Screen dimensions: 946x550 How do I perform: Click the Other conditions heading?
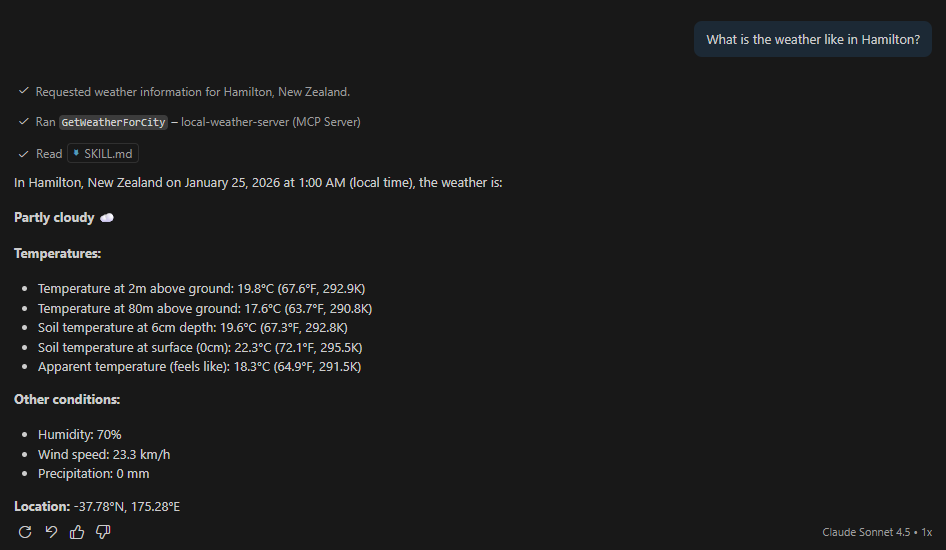coord(67,400)
